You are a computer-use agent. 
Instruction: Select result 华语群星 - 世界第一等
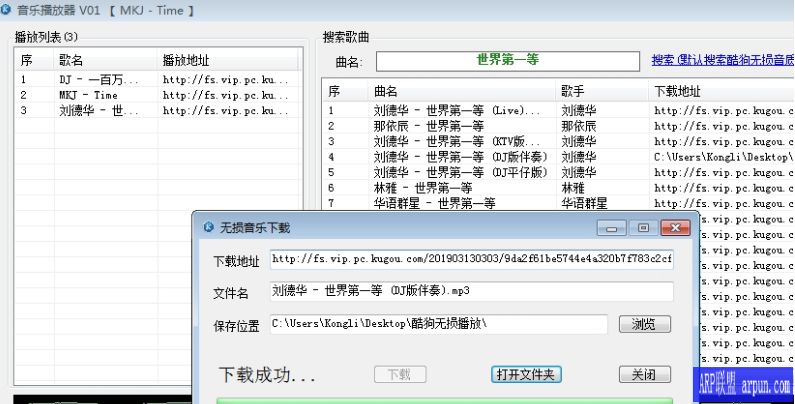coord(559,203)
